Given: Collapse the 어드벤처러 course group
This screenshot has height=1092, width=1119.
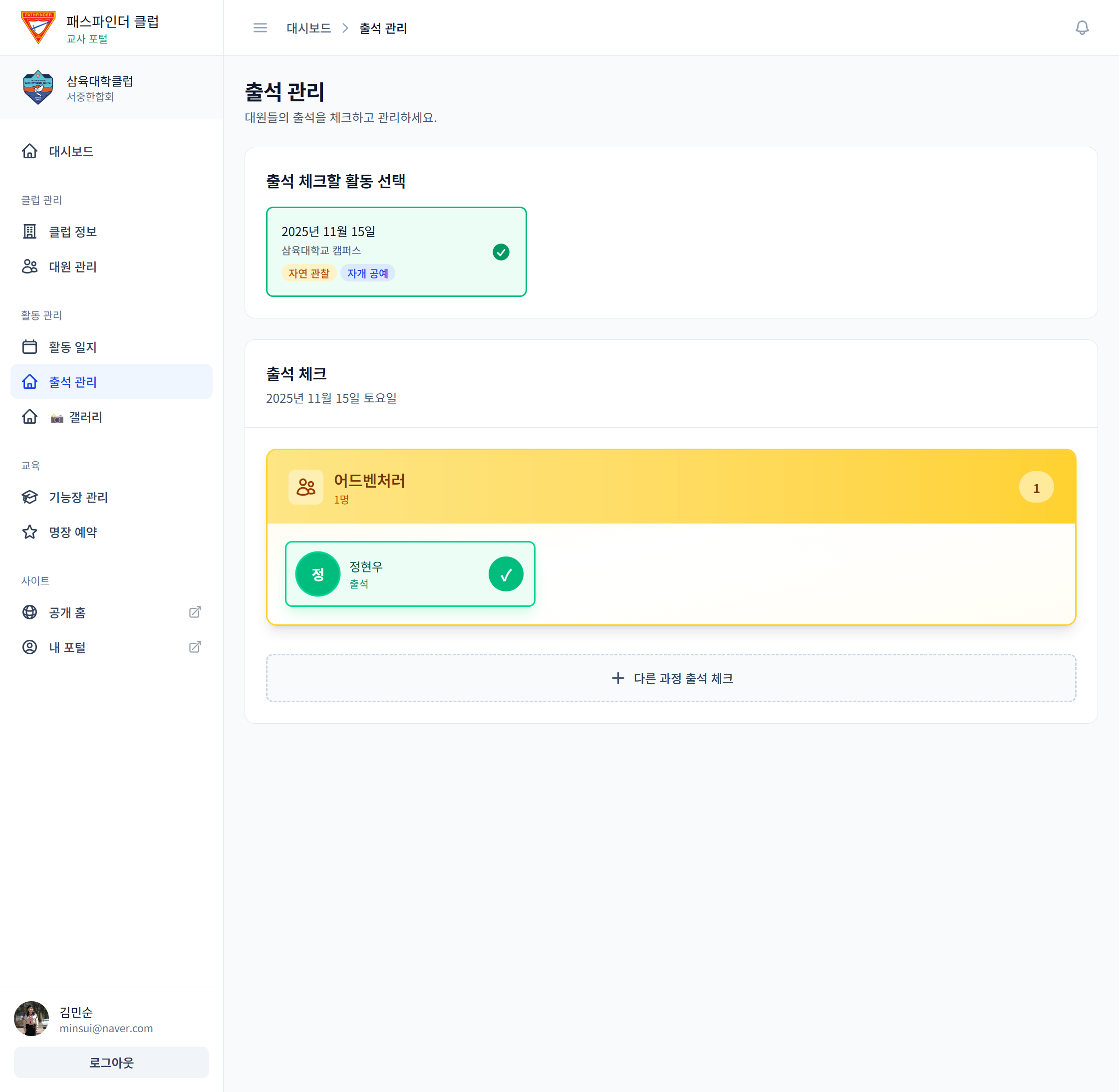Looking at the screenshot, I should pyautogui.click(x=671, y=487).
